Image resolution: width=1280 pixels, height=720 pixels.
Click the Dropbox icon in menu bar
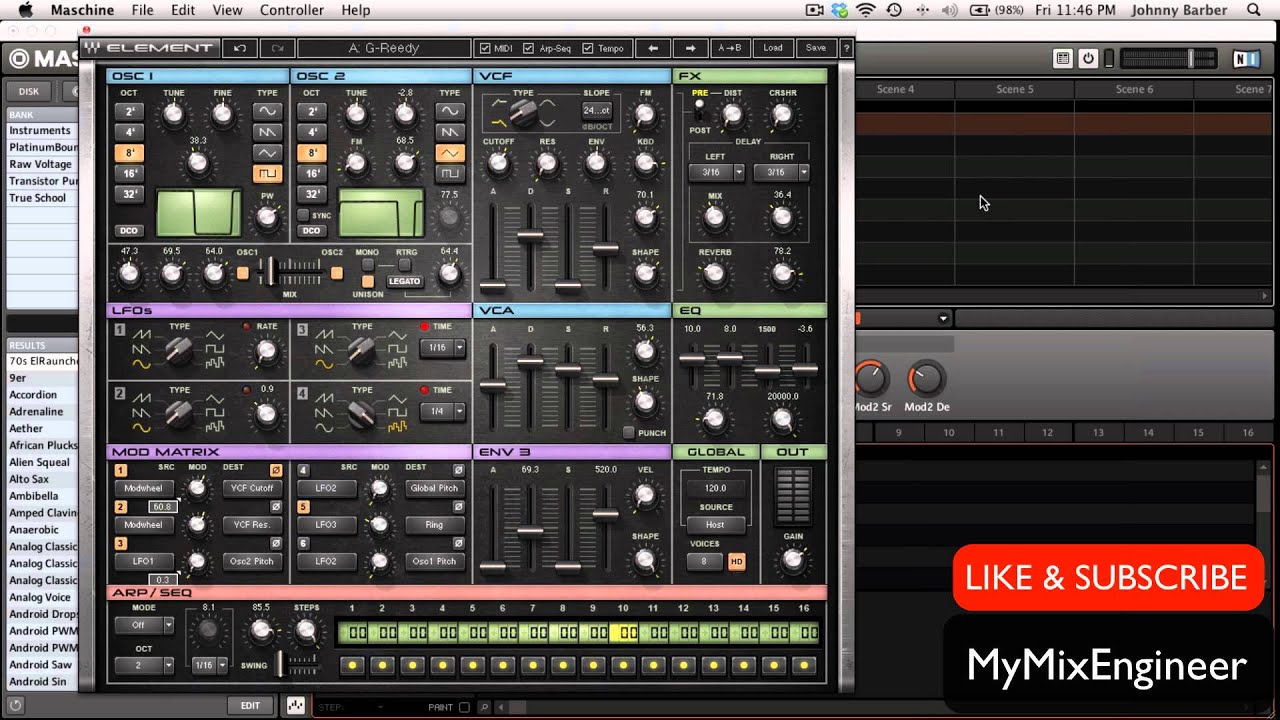coord(840,10)
